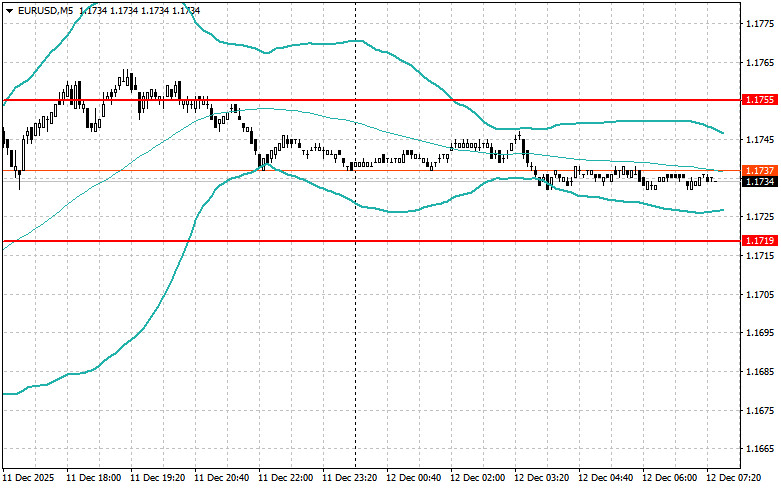Click the 11 Dec 19:20 time label
The height and width of the screenshot is (489, 781).
point(157,478)
